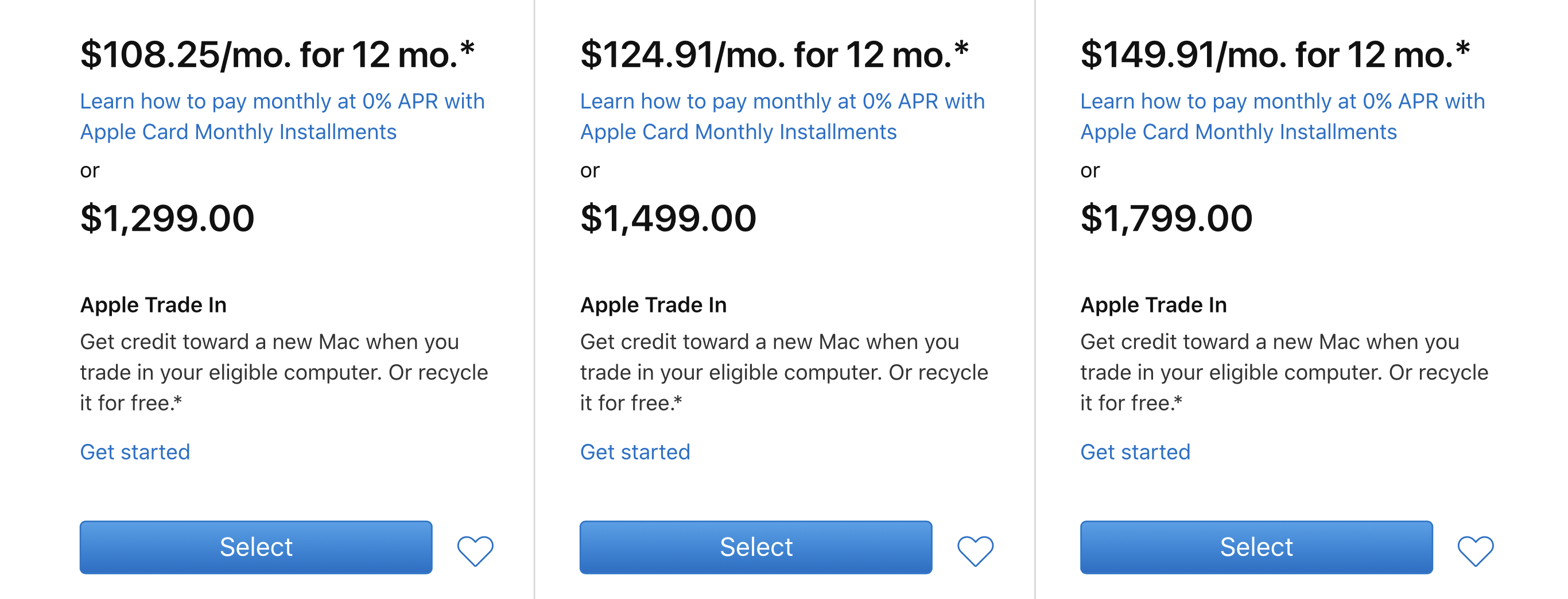Select the $1,299.00 Mac configuration
Viewport: 1568px width, 599px height.
[256, 547]
